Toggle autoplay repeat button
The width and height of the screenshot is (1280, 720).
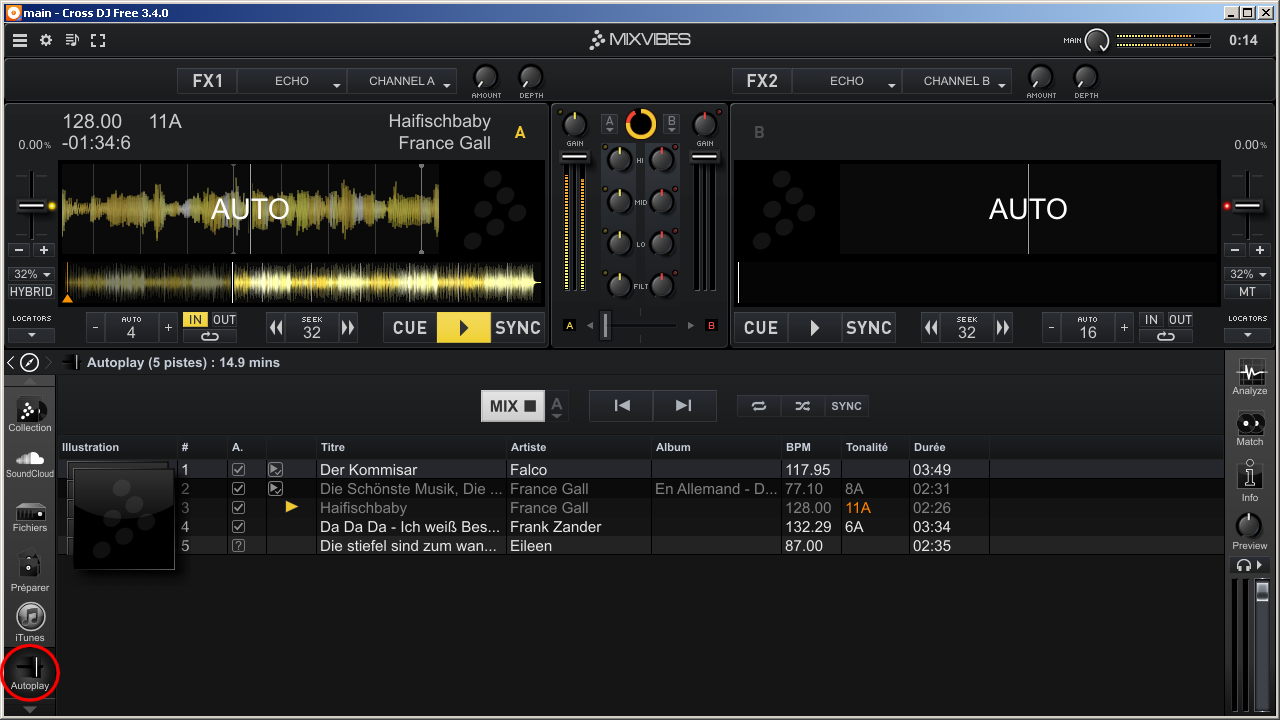(x=759, y=406)
